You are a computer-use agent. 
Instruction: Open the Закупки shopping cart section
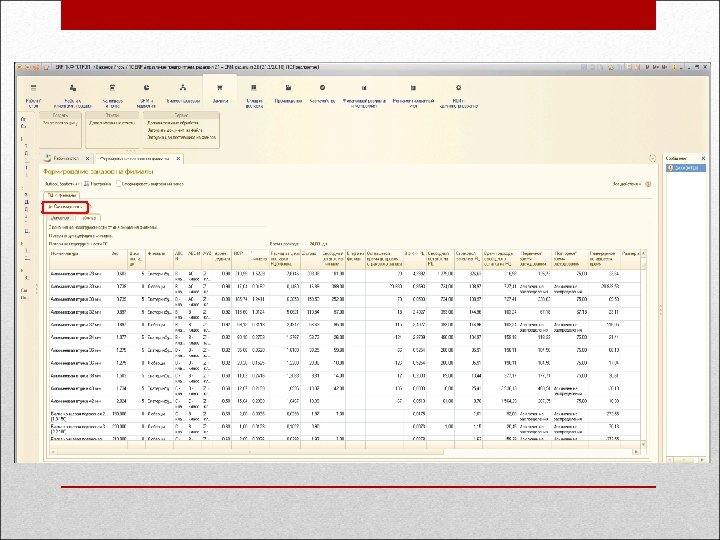pyautogui.click(x=220, y=89)
